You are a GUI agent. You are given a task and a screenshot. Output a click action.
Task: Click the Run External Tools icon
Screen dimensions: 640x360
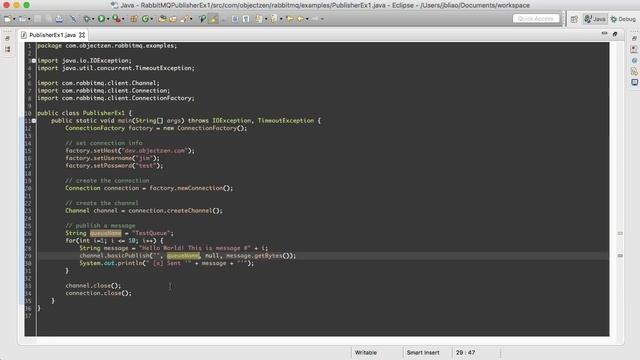click(116, 19)
